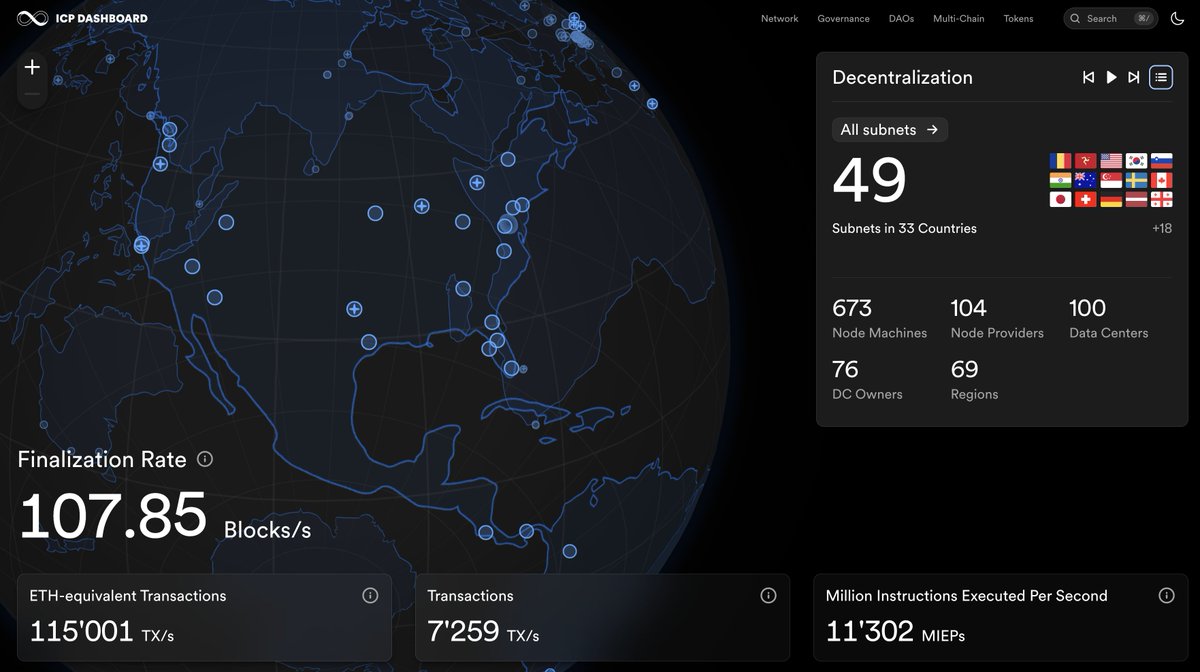Open 673 Node Machines stat
This screenshot has height=672, width=1200.
pyautogui.click(x=879, y=319)
